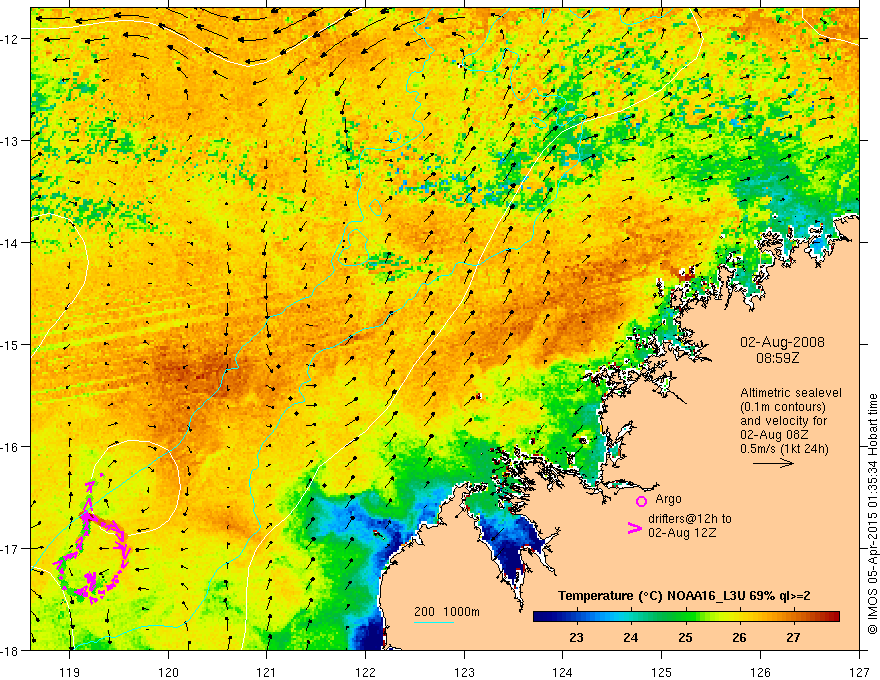The image size is (880, 680).
Task: Click longitude axis label 126
Action: 760,672
